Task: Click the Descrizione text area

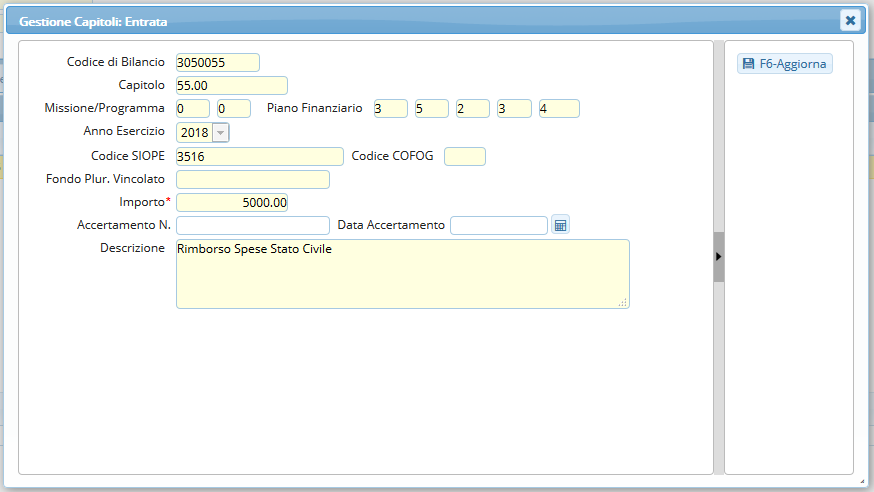Action: point(402,273)
